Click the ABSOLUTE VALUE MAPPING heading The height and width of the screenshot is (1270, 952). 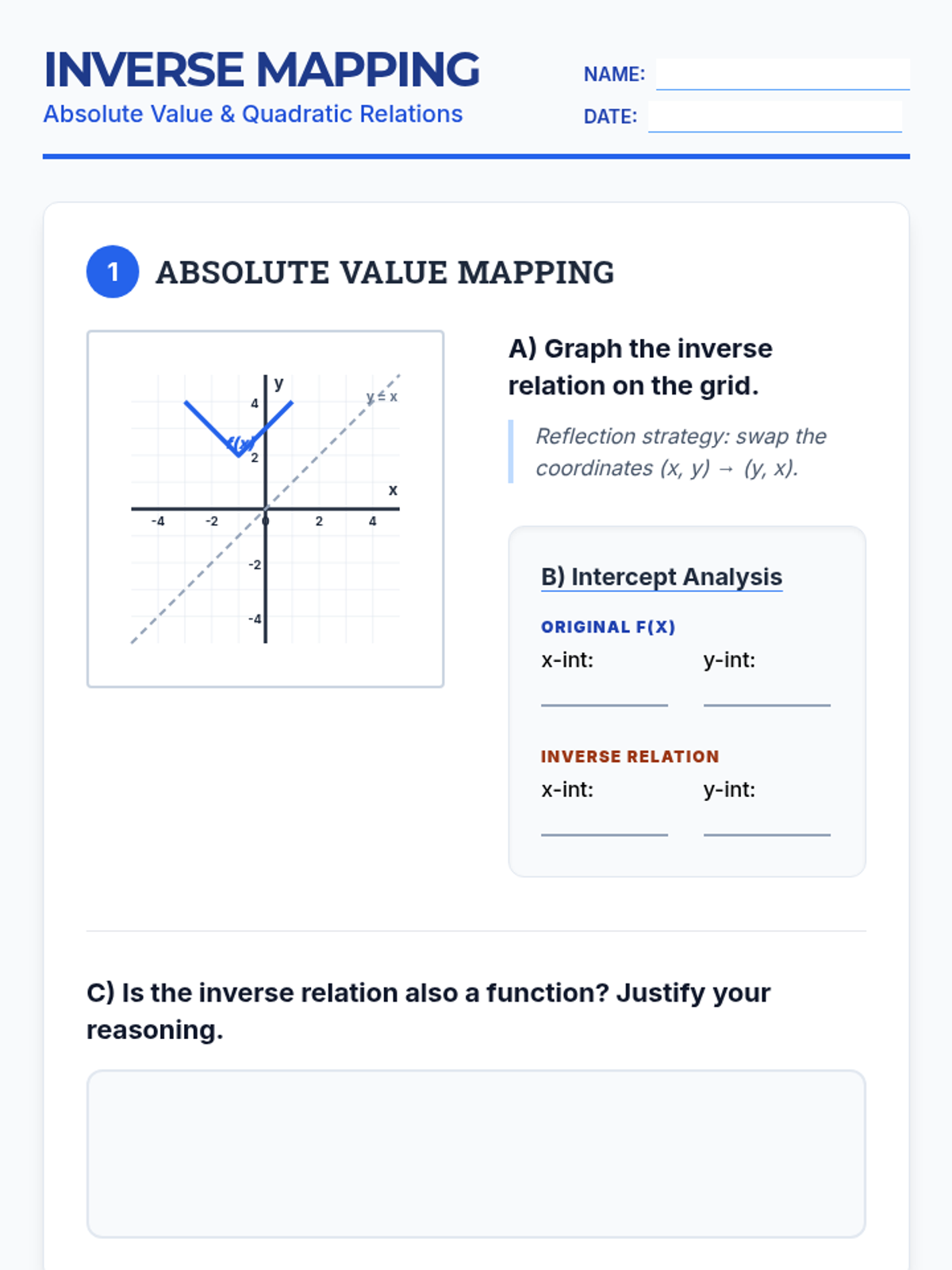click(385, 272)
